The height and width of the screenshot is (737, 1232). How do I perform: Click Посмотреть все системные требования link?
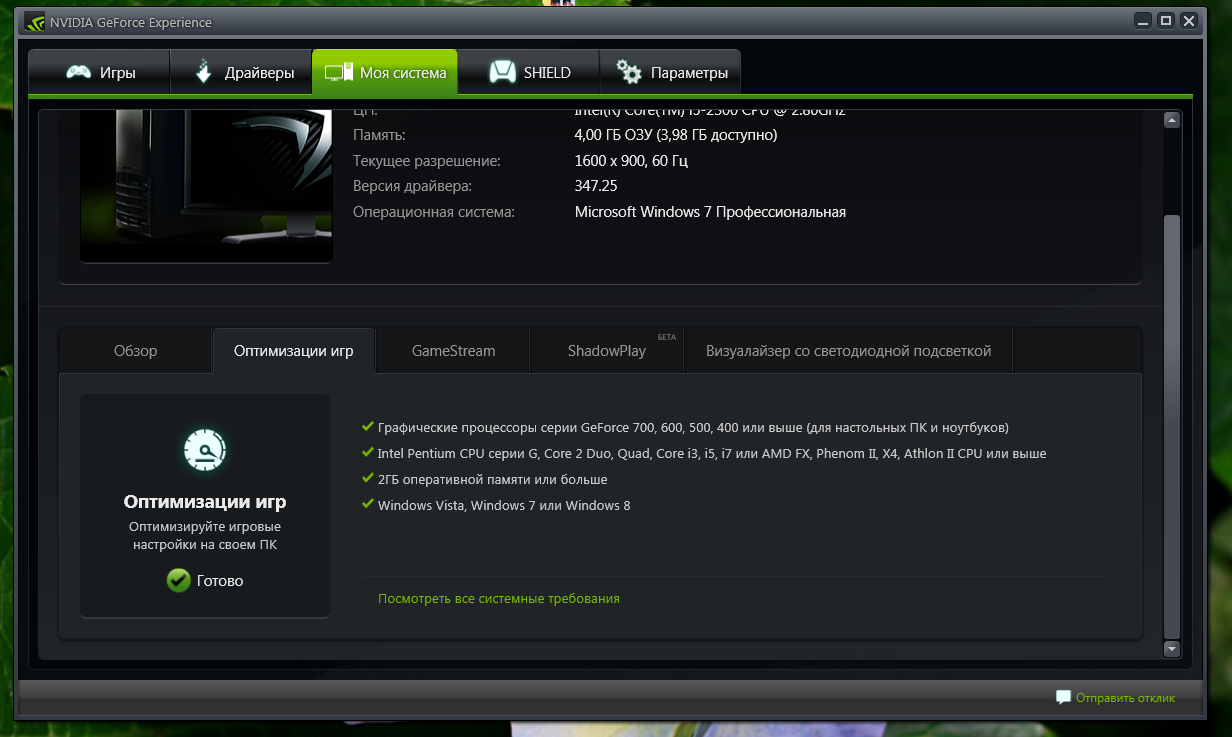click(499, 598)
